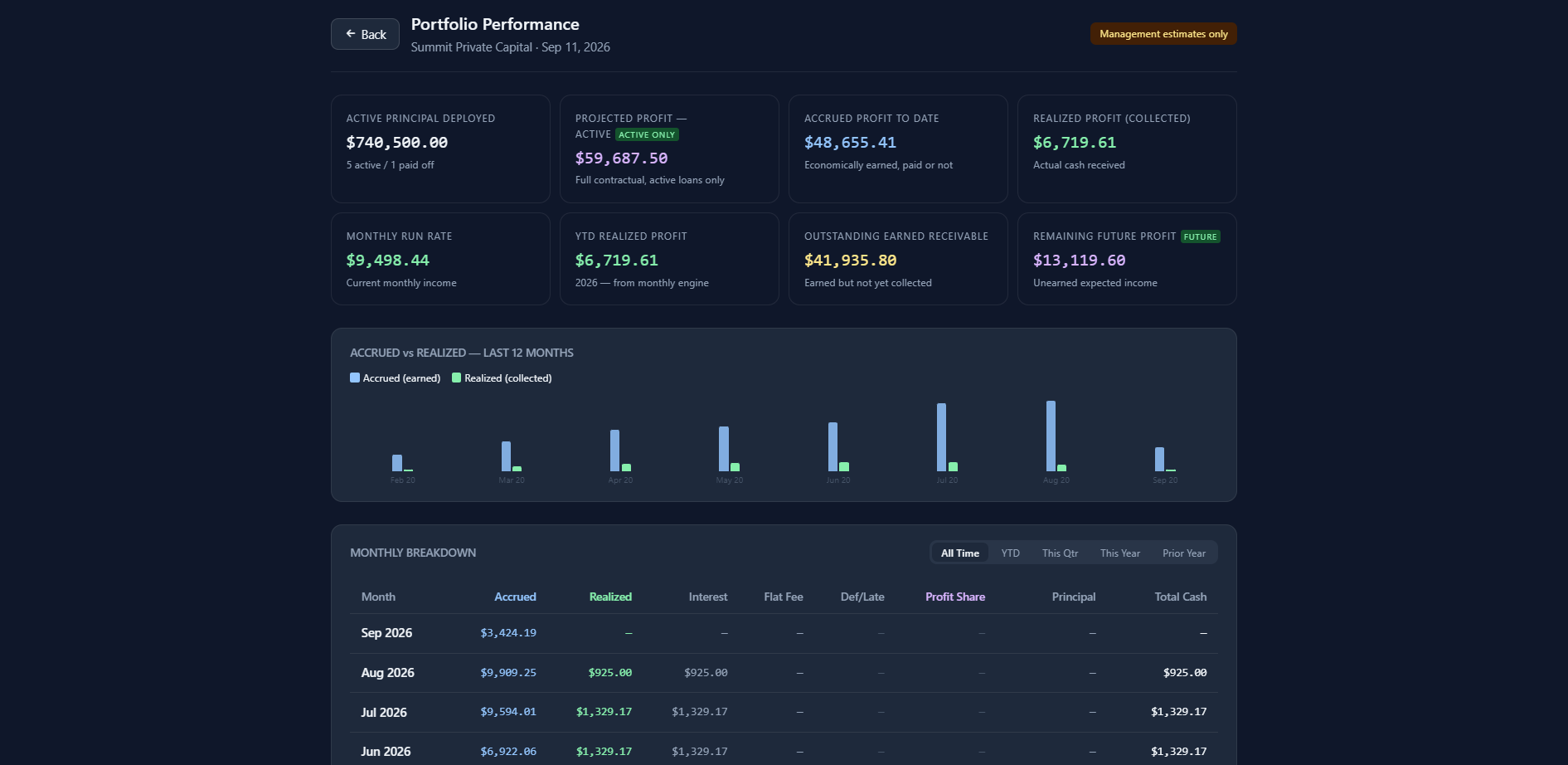Viewport: 1568px width, 765px height.
Task: Click the ACTIVE ONLY badge
Action: [647, 134]
